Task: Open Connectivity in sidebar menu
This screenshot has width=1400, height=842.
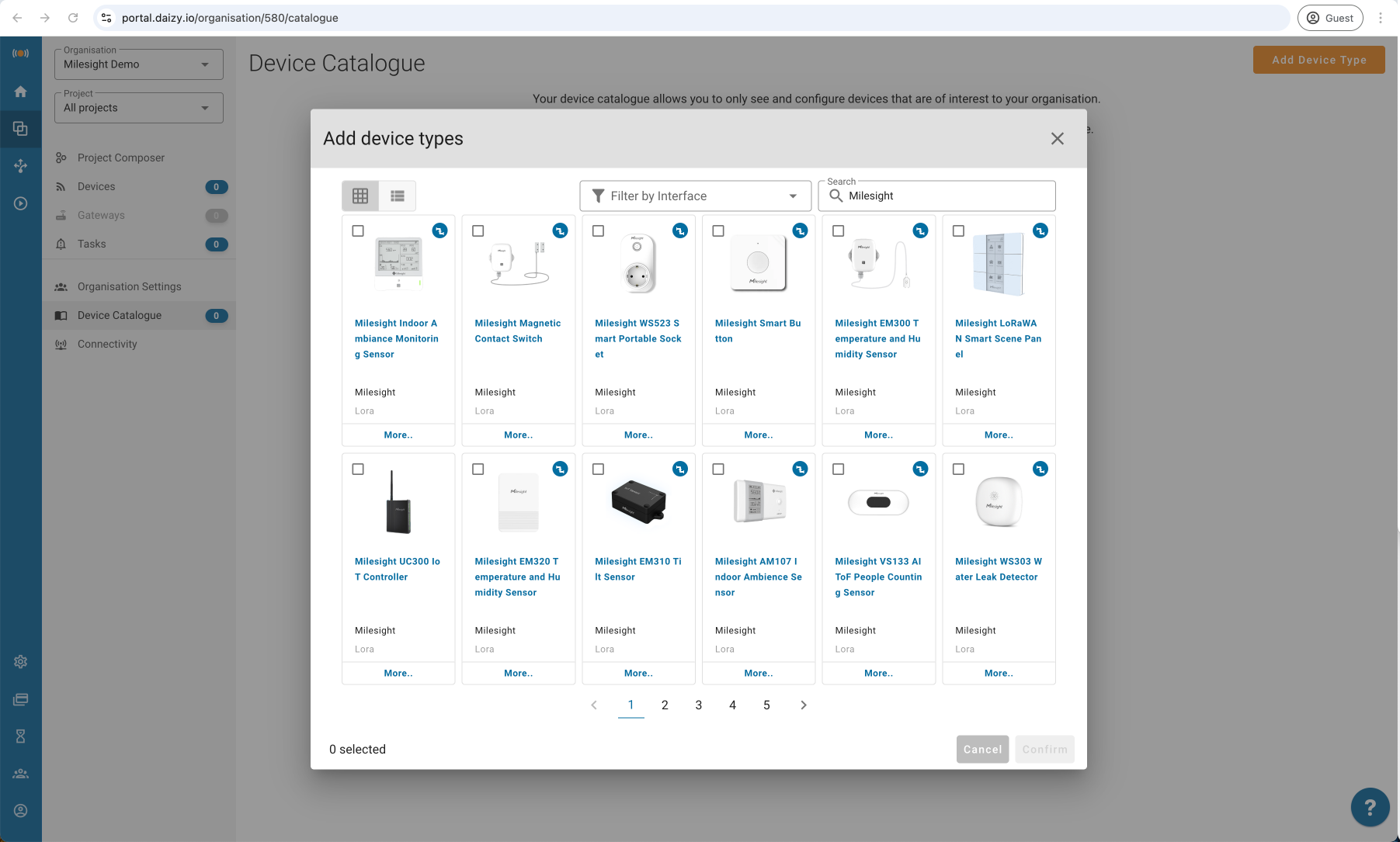Action: pos(139,344)
